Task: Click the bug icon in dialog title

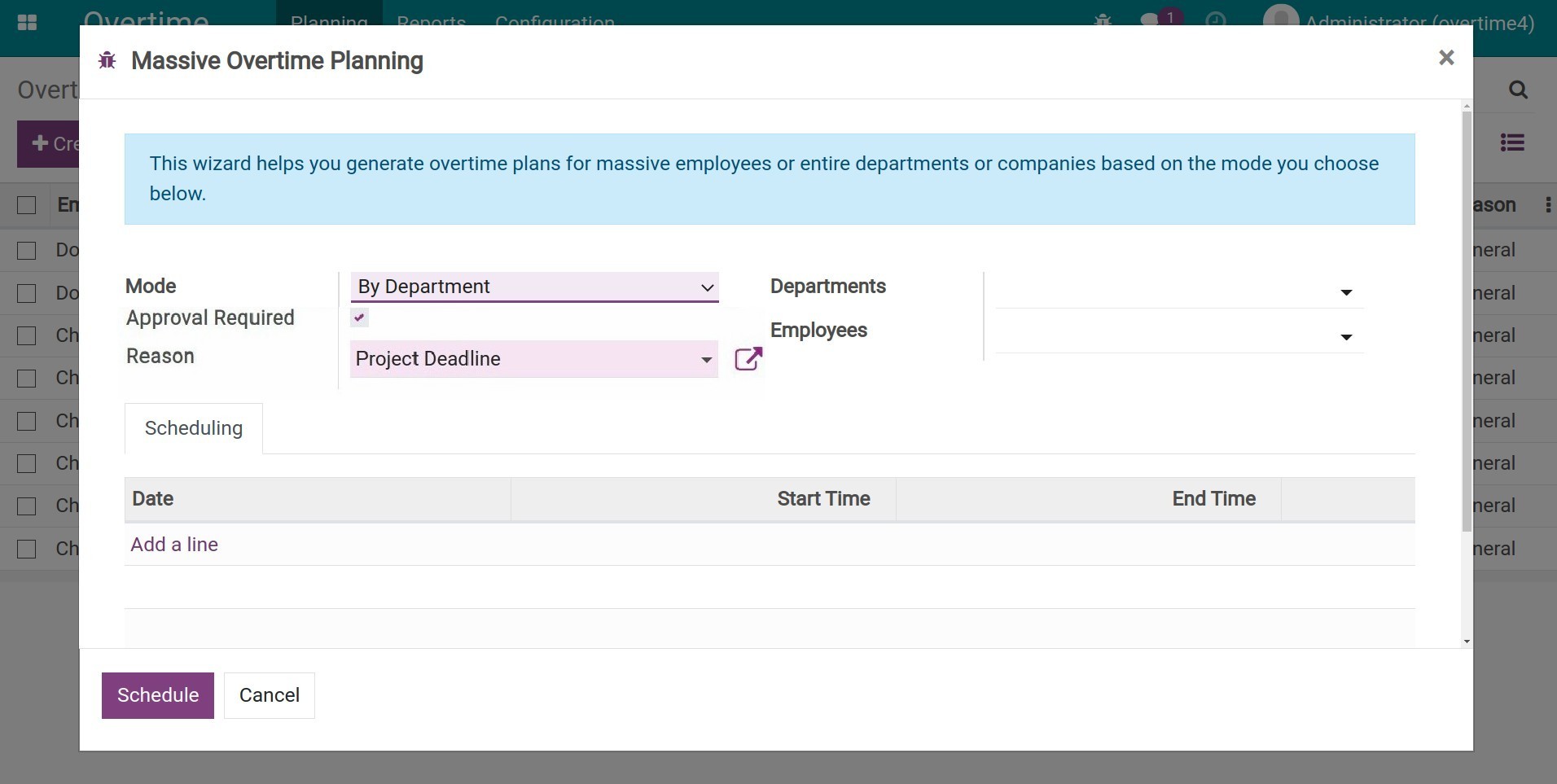Action: pos(107,61)
